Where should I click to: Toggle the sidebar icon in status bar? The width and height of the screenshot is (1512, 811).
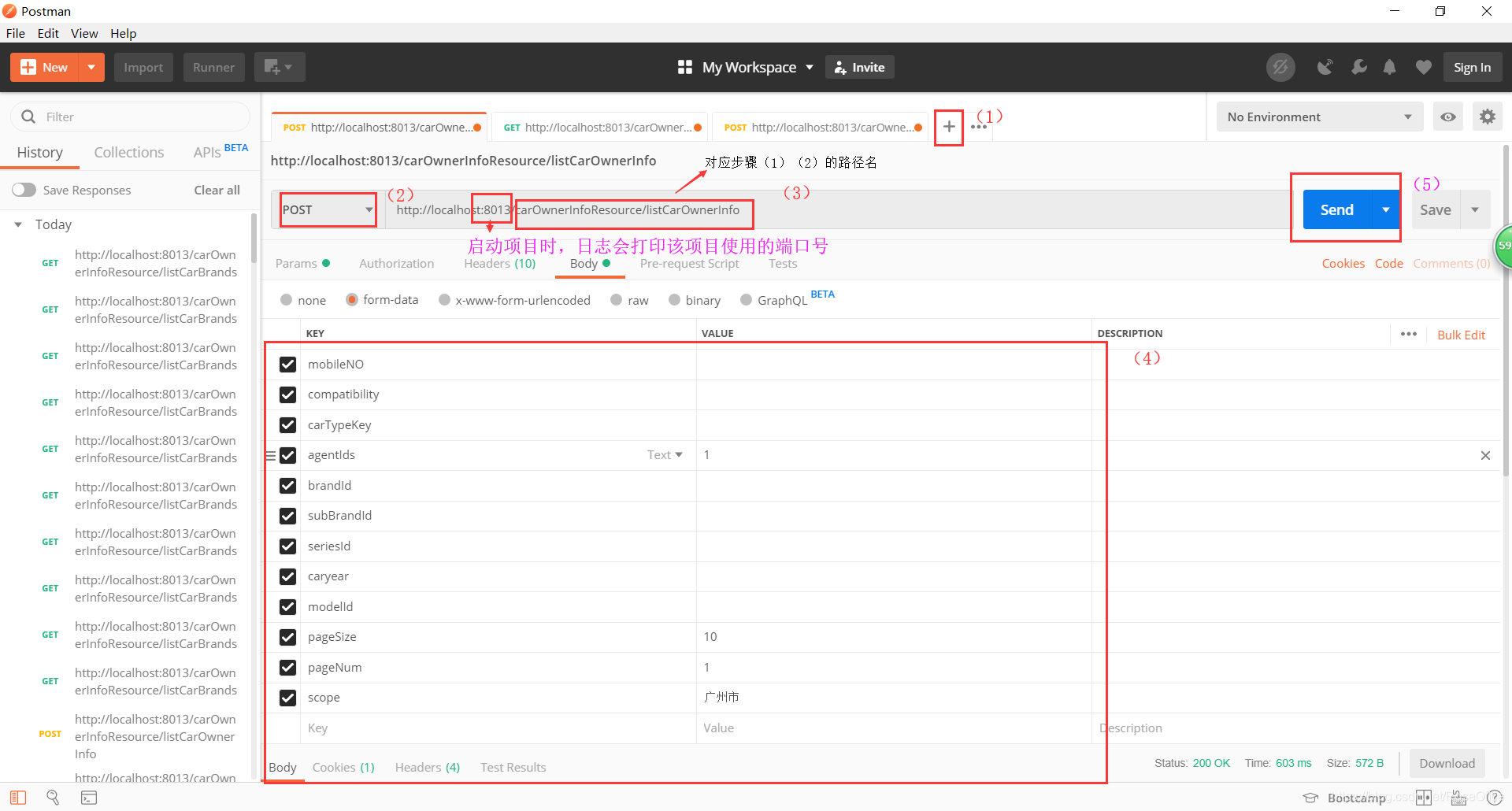pos(18,798)
